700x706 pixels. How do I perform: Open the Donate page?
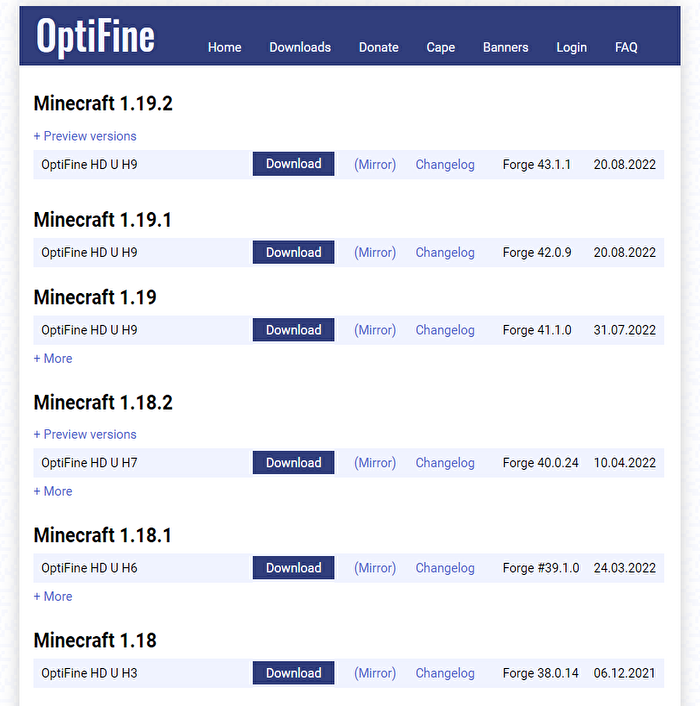click(379, 47)
